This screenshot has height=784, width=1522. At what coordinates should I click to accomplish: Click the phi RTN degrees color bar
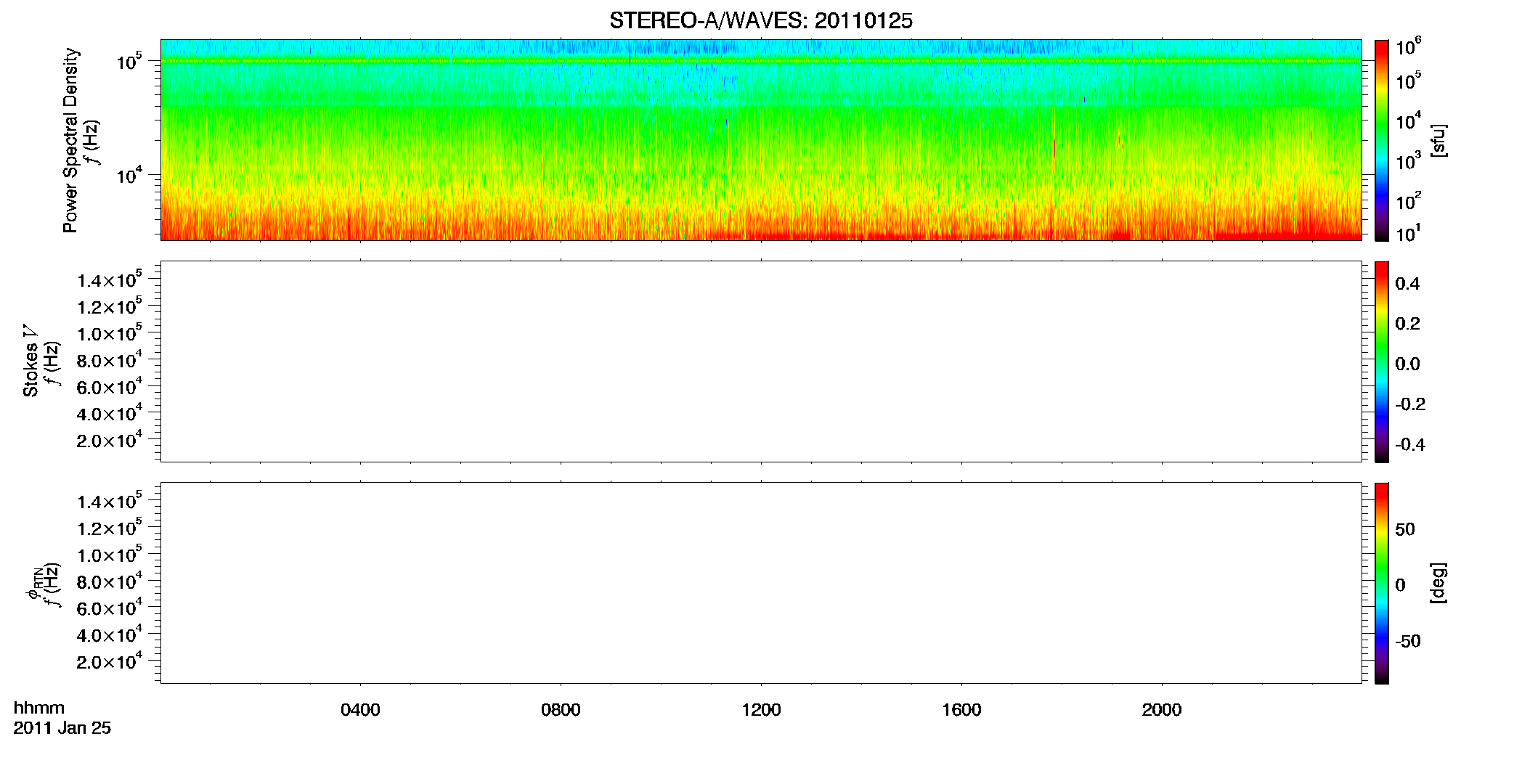(x=1381, y=583)
